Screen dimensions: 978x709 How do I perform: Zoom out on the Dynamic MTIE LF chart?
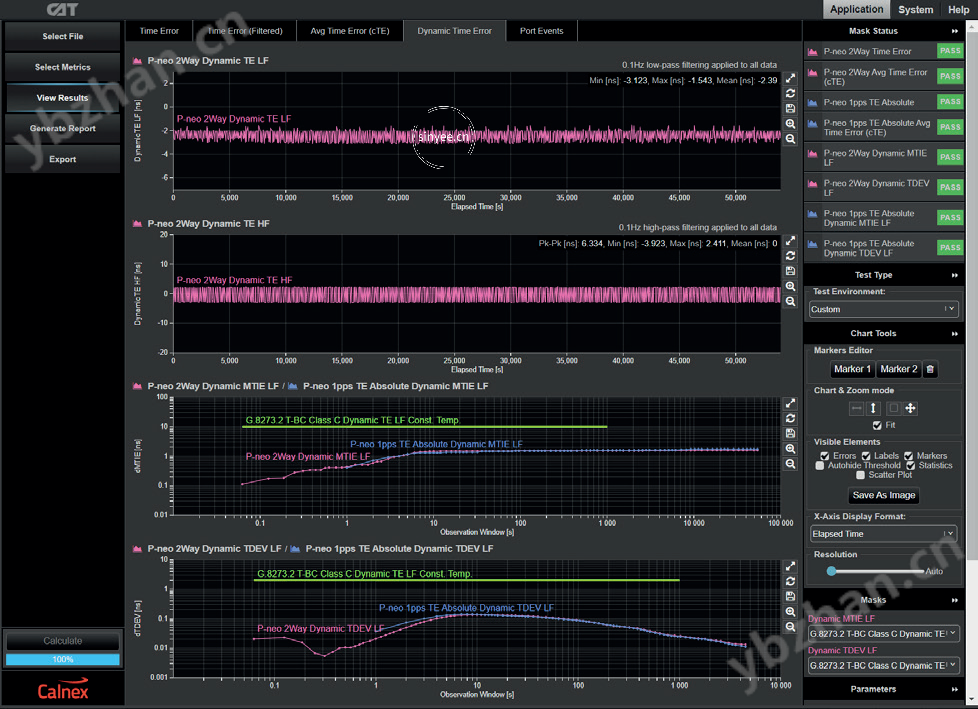[790, 464]
